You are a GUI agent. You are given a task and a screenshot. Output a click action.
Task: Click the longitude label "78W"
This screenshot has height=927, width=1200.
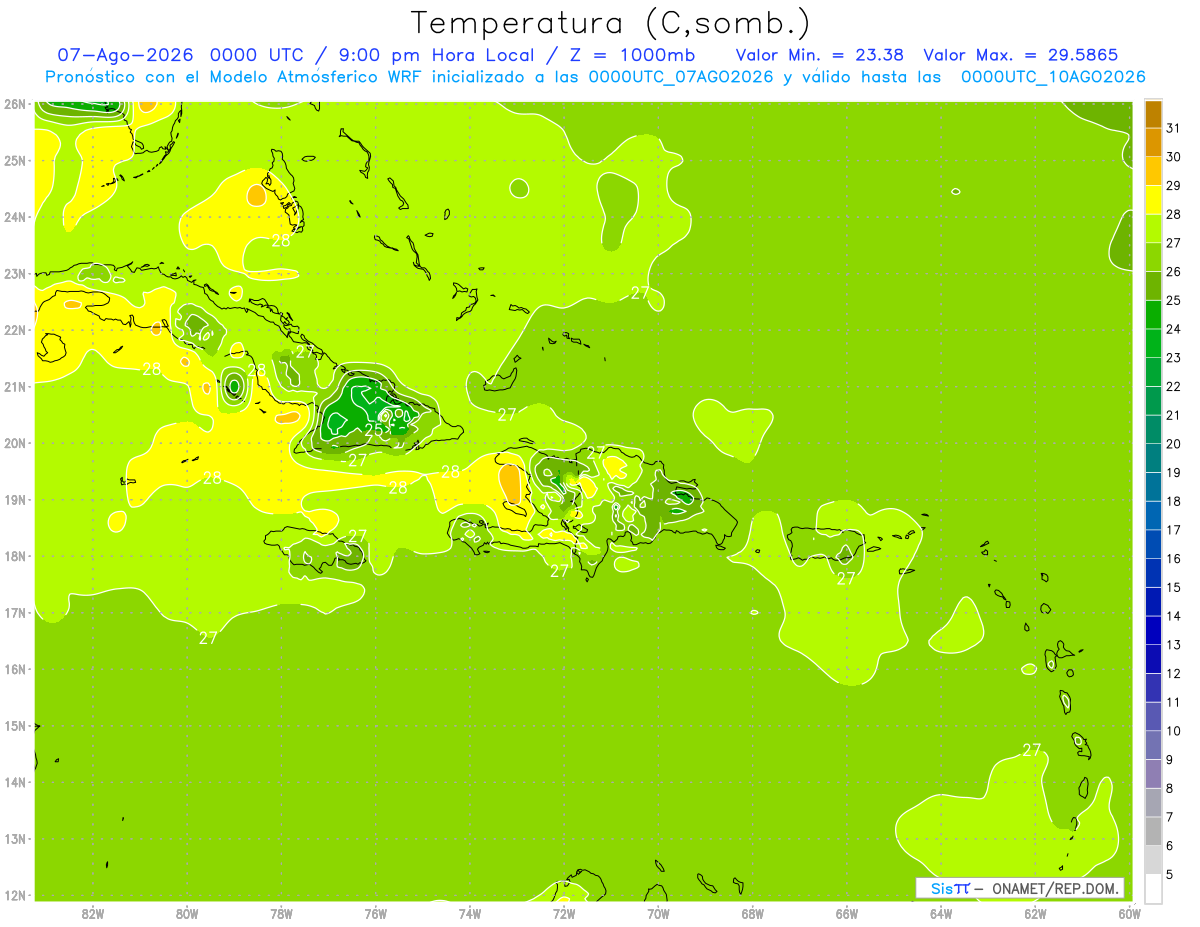click(281, 913)
